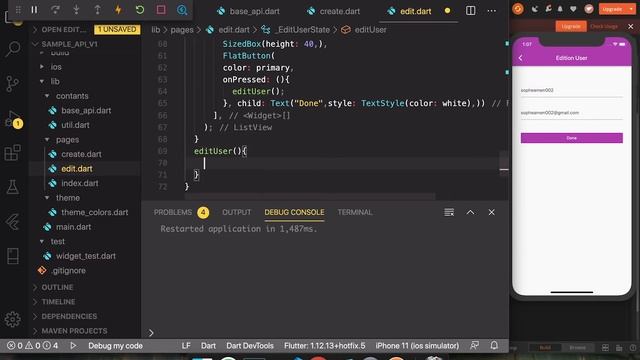
Task: Expand the OPEN EDITORS section
Action: (64, 29)
